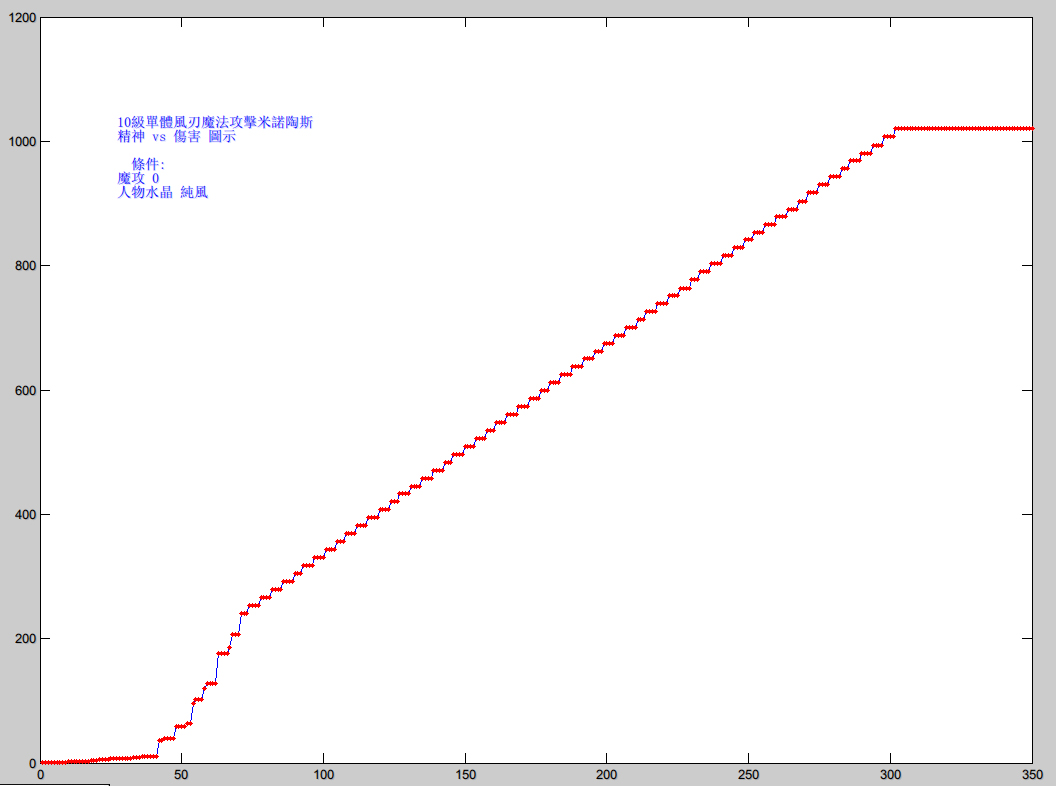The height and width of the screenshot is (786, 1056).
Task: Select the 250 x-axis tick label
Action: [748, 774]
